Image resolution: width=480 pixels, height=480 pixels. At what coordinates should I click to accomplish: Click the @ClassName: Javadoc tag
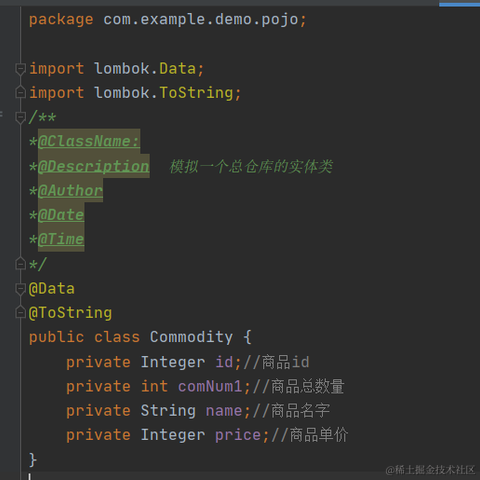click(x=89, y=141)
